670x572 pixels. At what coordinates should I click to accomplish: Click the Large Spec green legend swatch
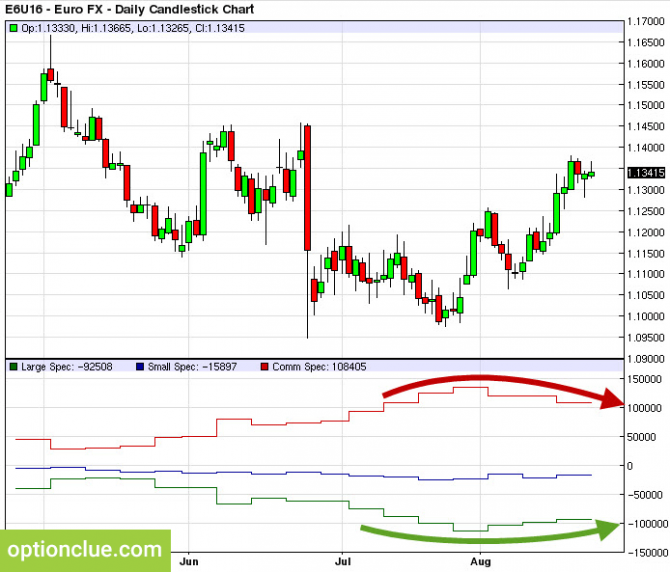[x=13, y=367]
